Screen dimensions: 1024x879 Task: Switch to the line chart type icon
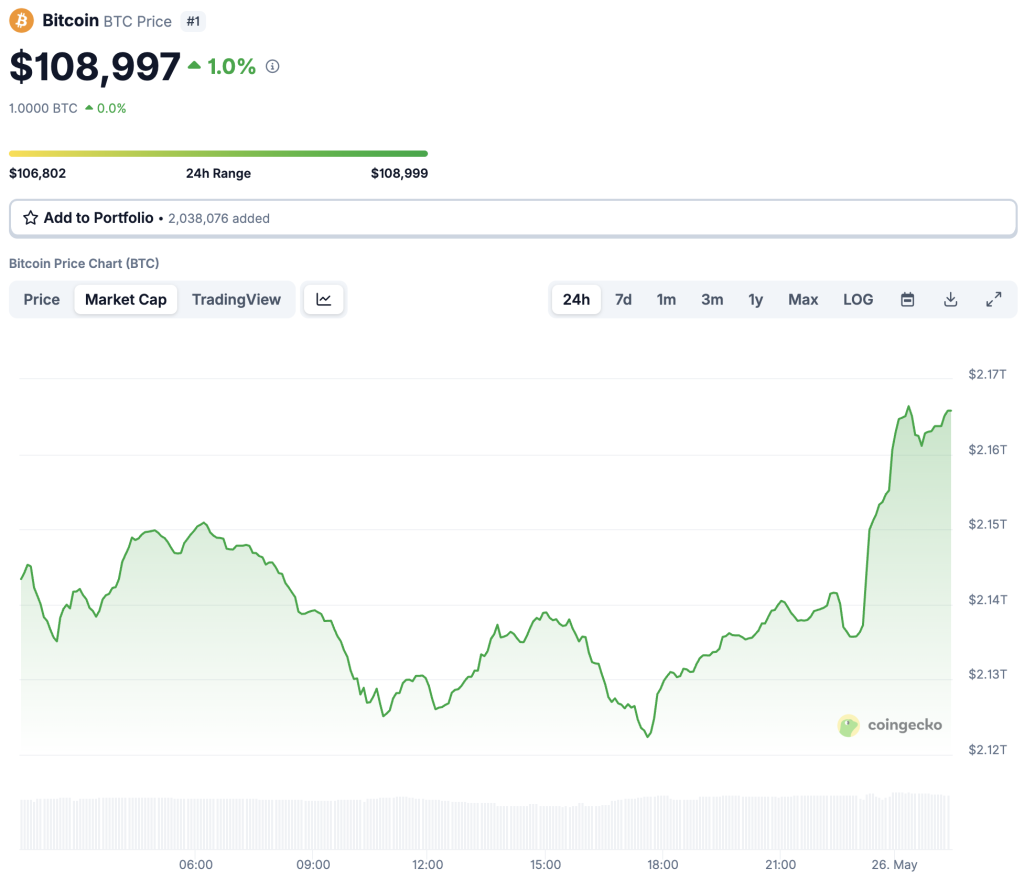(x=323, y=299)
